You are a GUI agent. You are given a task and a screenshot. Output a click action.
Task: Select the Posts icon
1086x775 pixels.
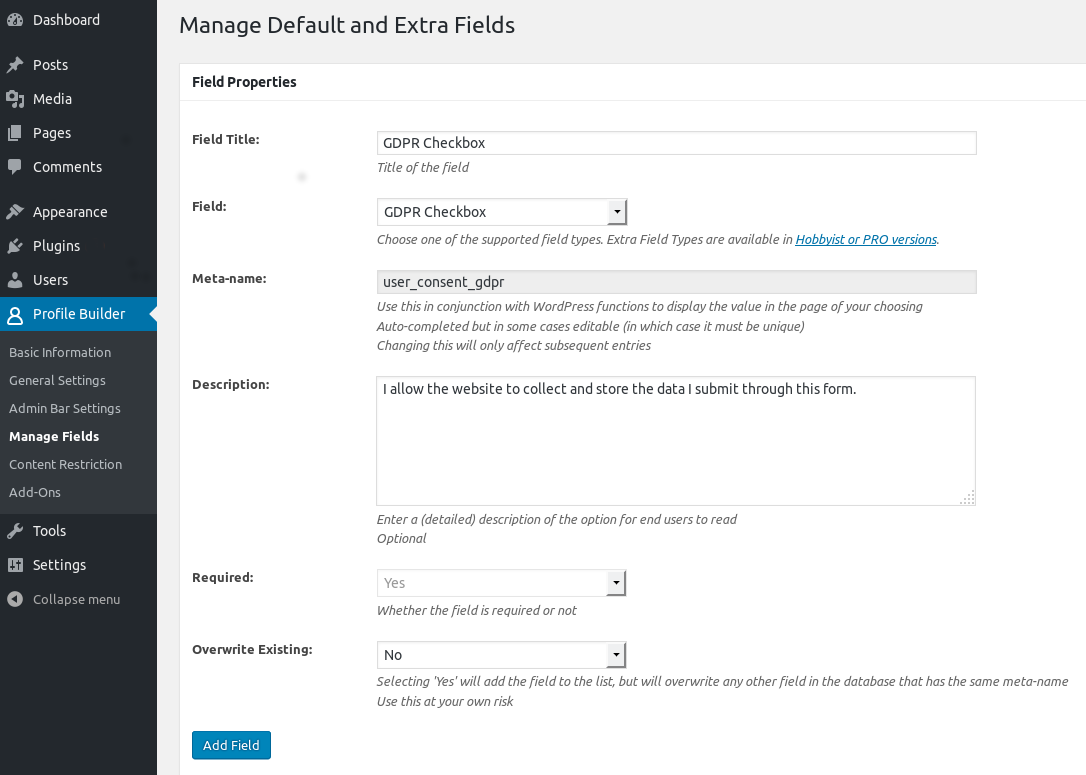click(14, 64)
